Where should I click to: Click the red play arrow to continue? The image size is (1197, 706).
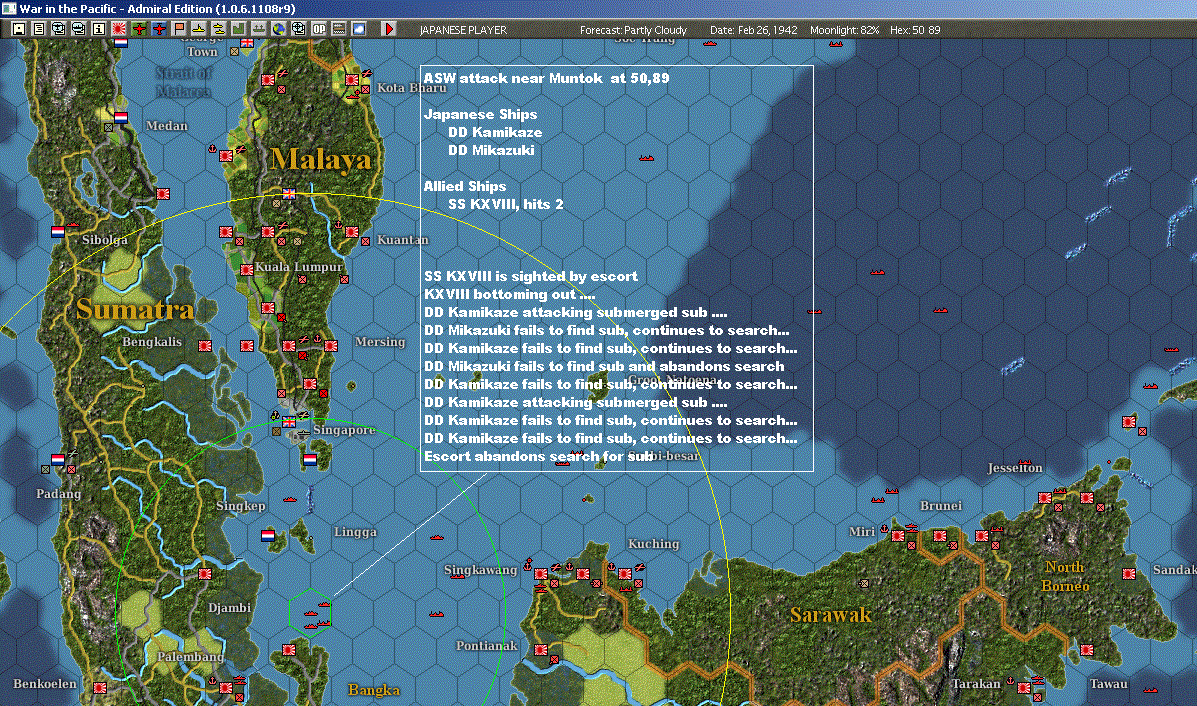[388, 29]
